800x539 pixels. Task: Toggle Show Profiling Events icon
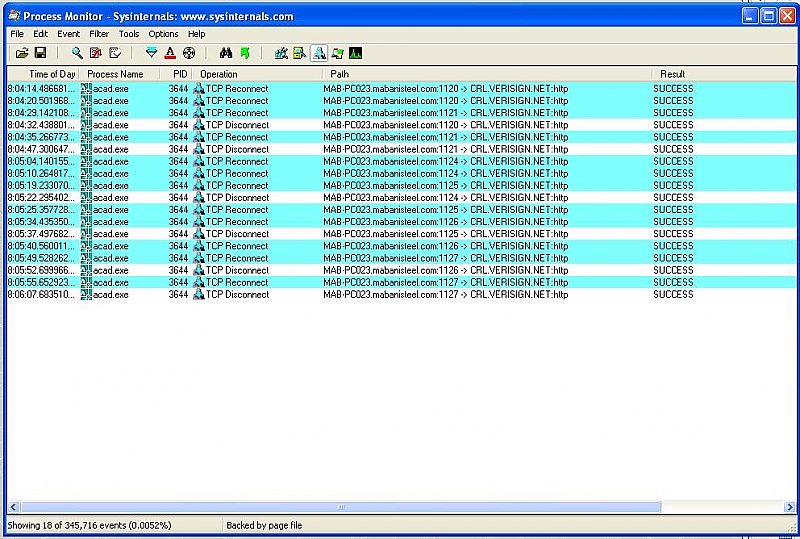[356, 53]
